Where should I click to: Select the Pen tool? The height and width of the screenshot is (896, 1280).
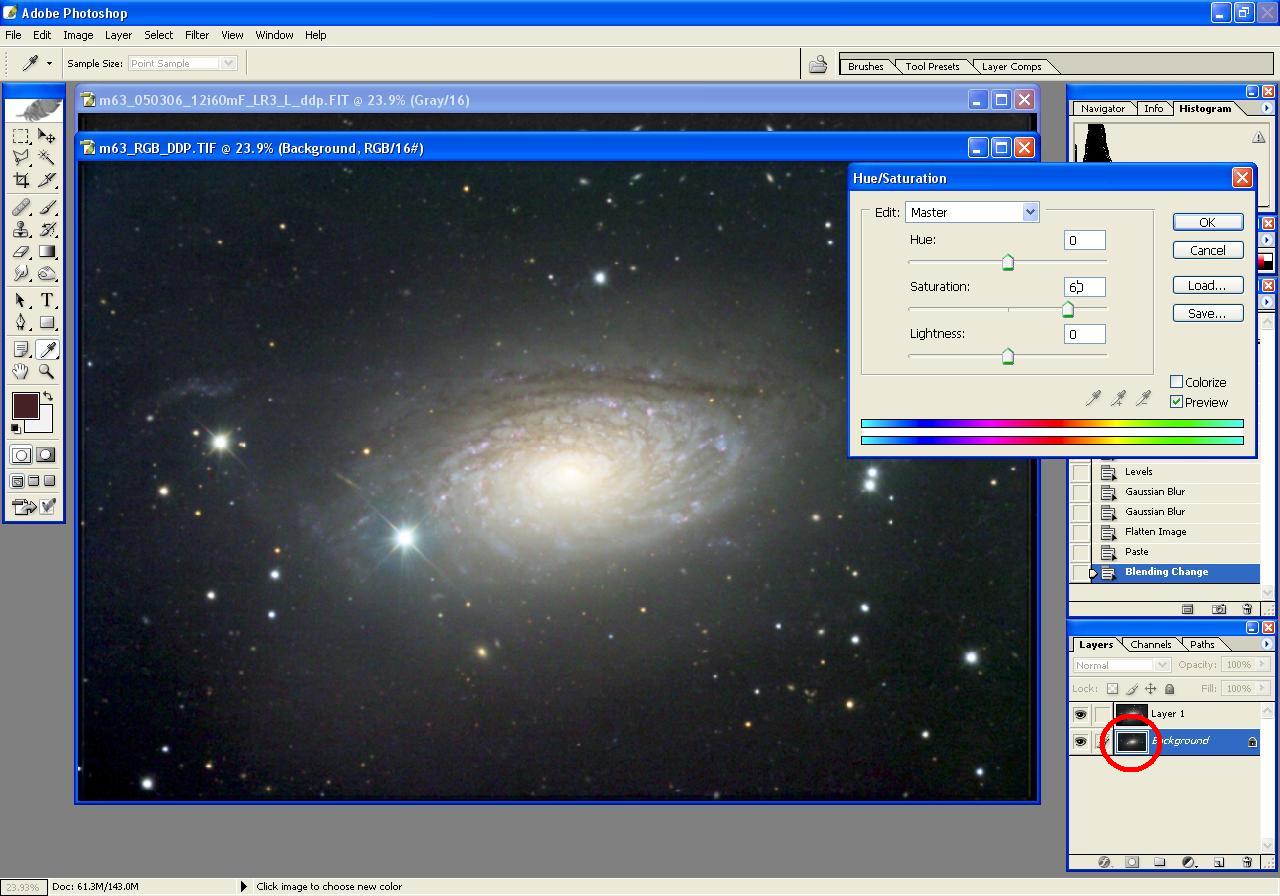coord(21,322)
